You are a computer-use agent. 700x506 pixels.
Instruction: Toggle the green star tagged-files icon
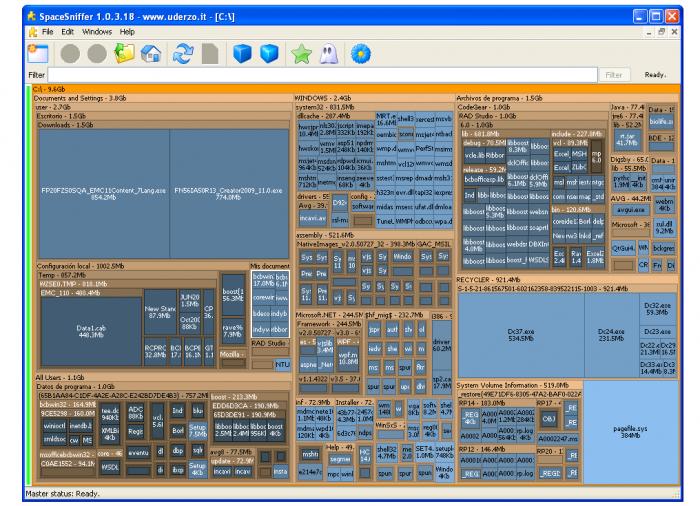pyautogui.click(x=300, y=54)
